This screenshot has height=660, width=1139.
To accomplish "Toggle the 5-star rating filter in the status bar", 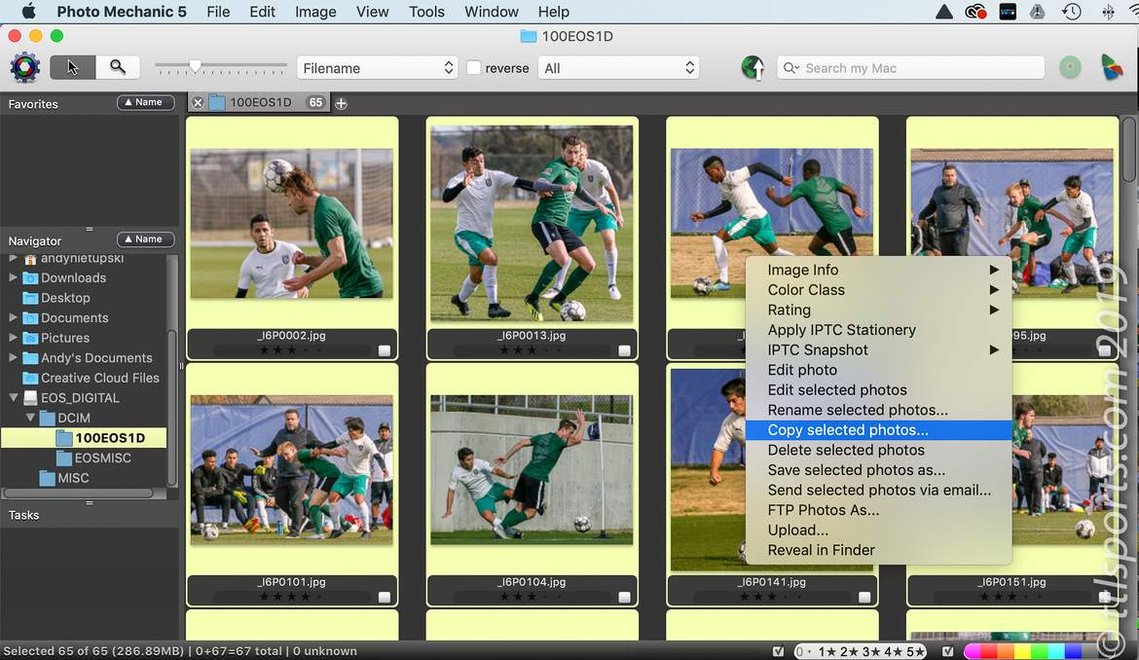I will point(915,651).
